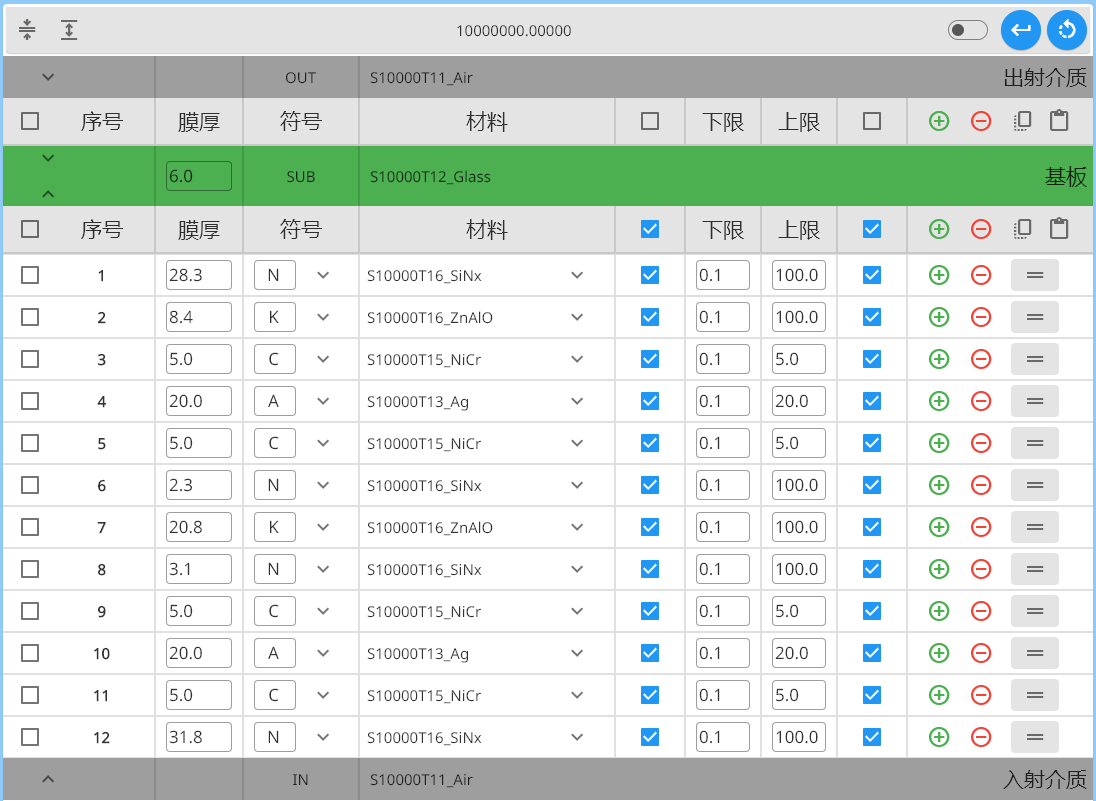This screenshot has height=801, width=1096.
Task: Click the paste clipboard icon in top header
Action: (x=1058, y=121)
